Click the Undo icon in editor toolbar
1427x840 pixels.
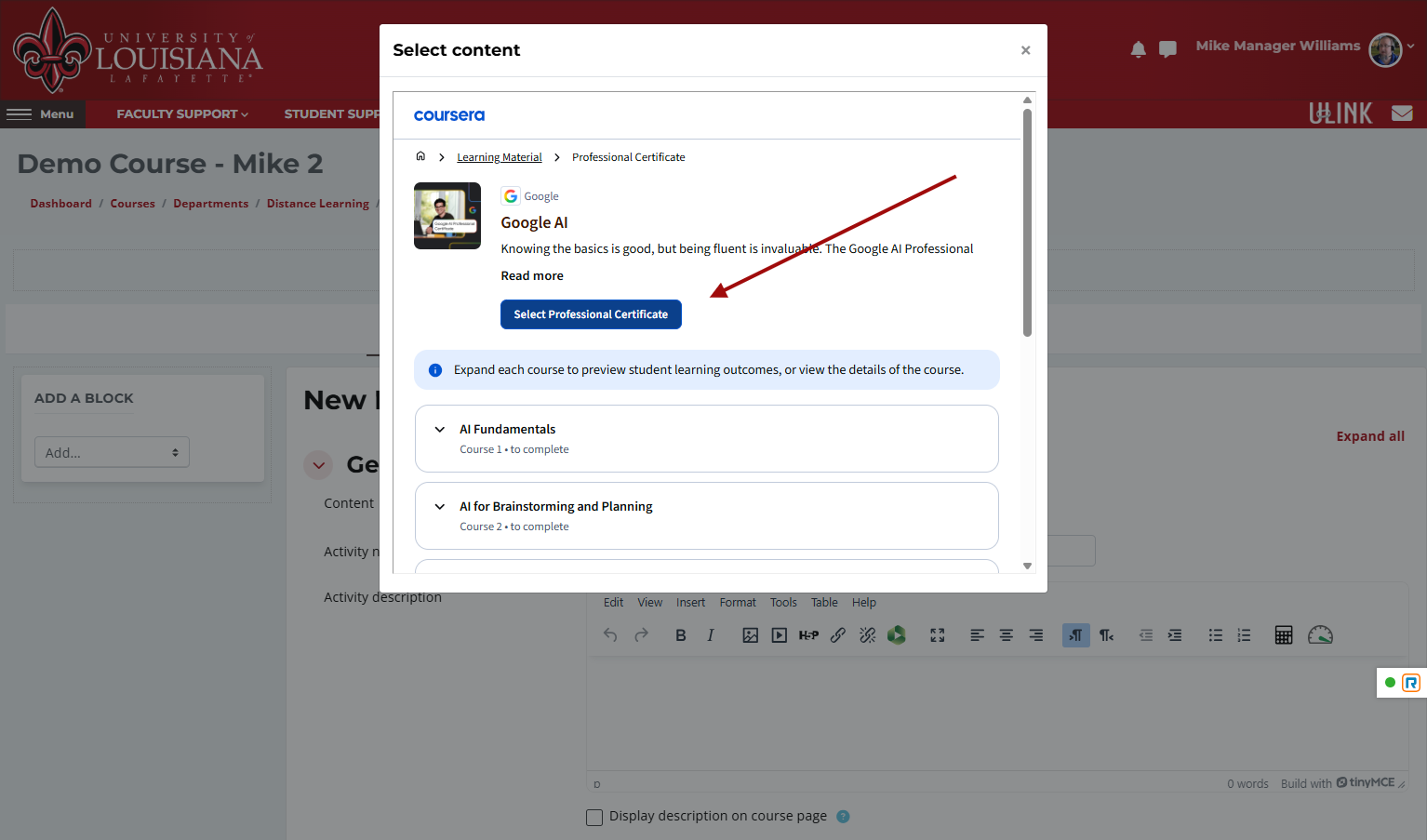[x=610, y=635]
